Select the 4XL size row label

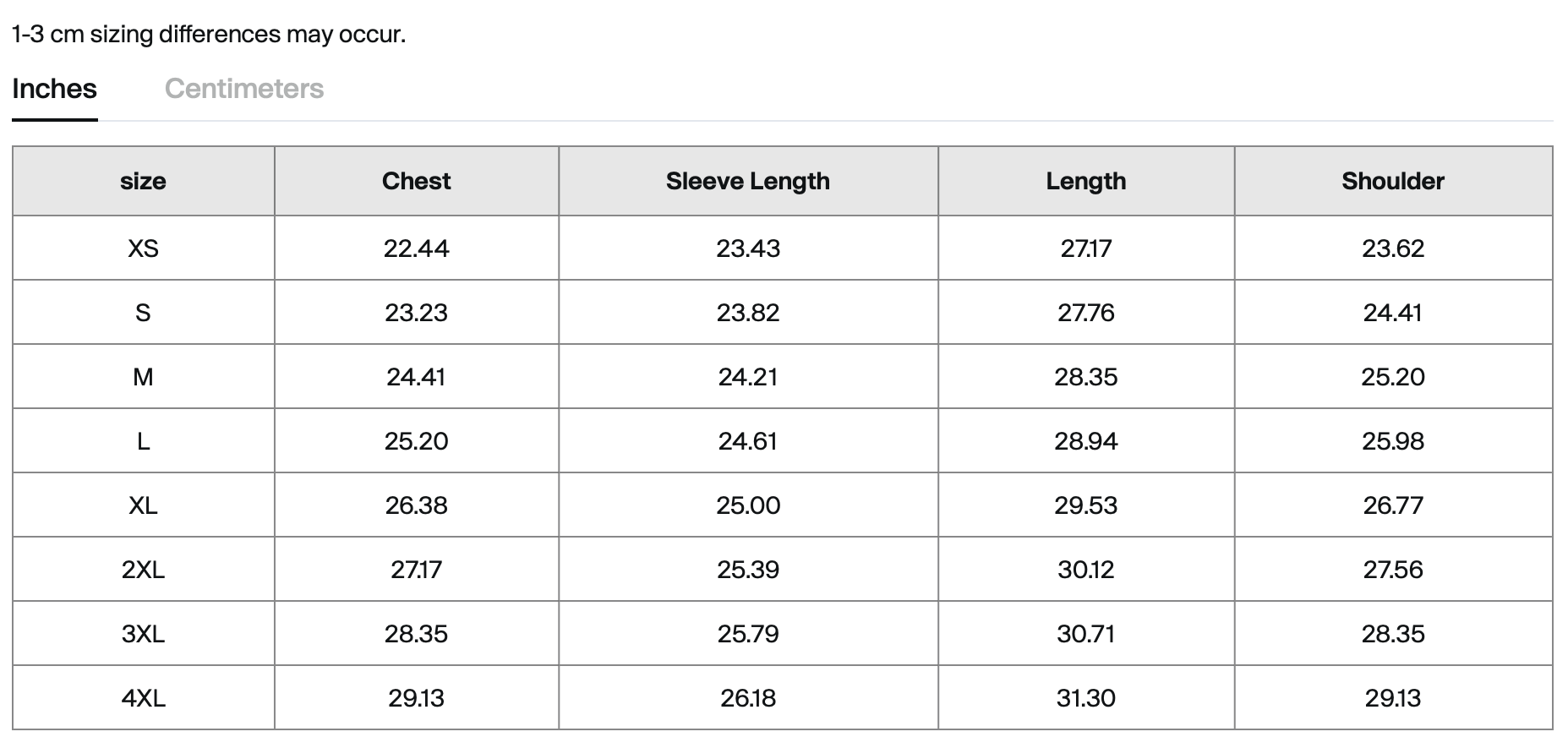(143, 698)
